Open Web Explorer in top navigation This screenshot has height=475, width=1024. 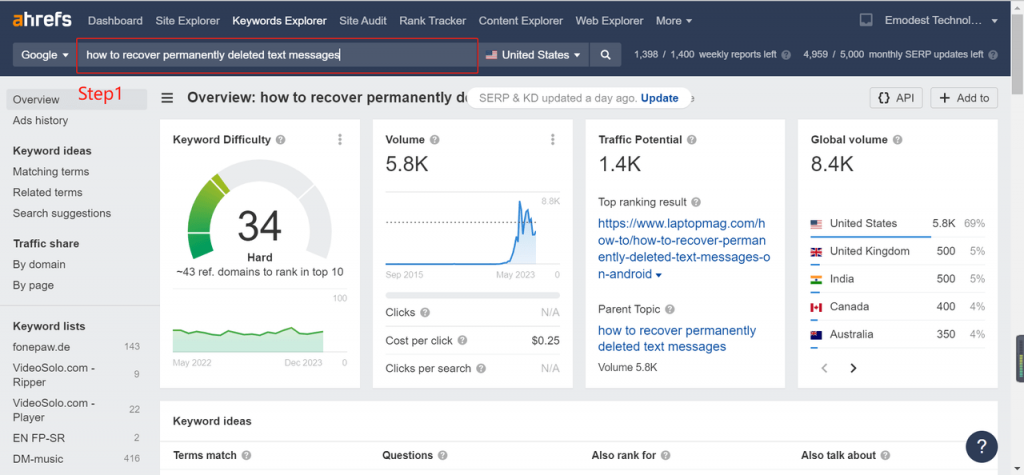tap(609, 21)
